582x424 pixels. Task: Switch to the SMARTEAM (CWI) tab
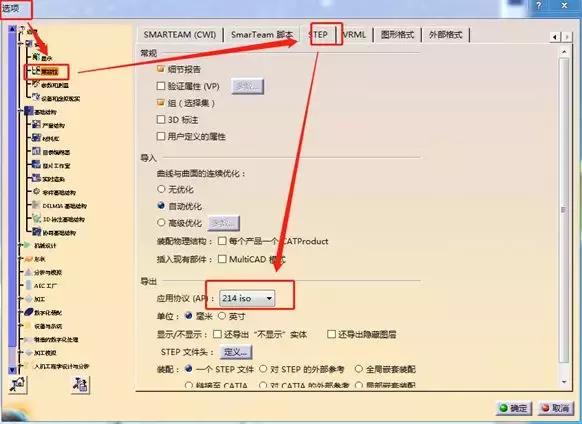[180, 35]
